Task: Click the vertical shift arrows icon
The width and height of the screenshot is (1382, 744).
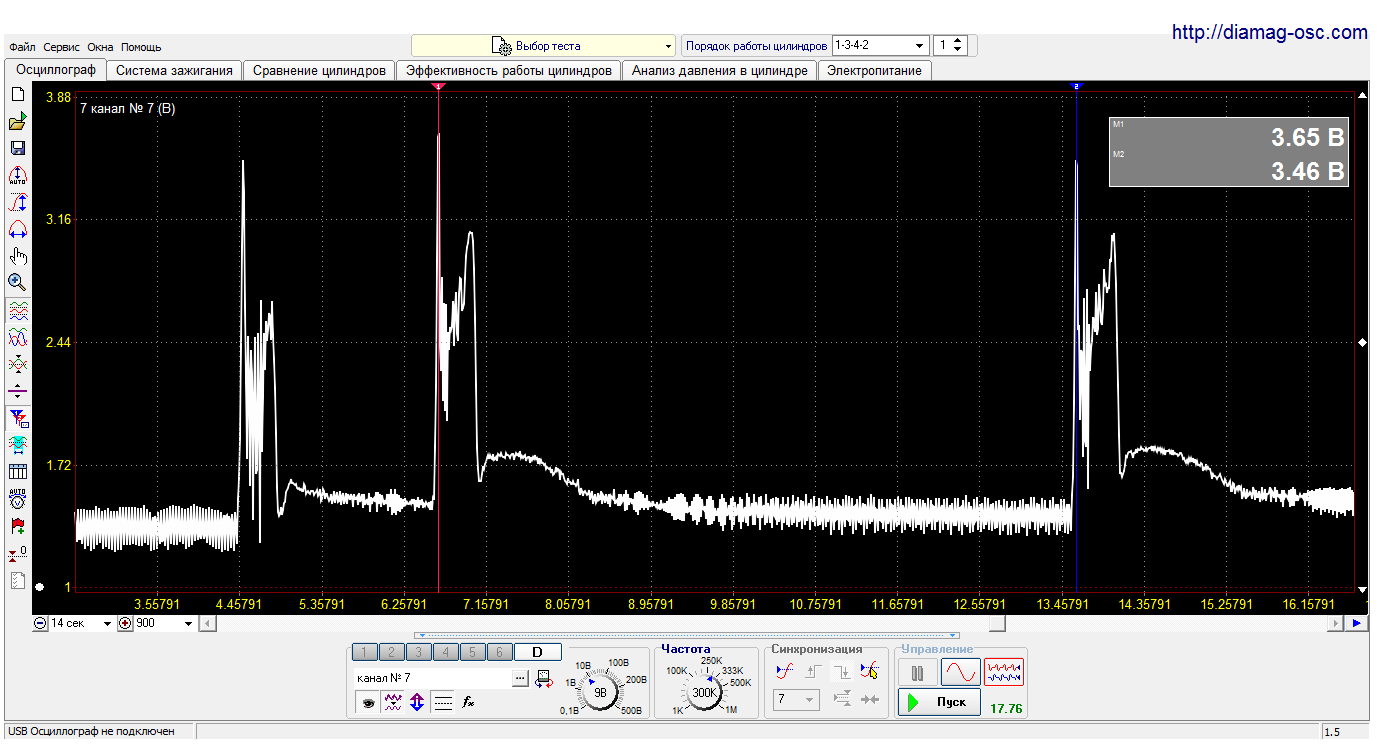Action: [417, 703]
